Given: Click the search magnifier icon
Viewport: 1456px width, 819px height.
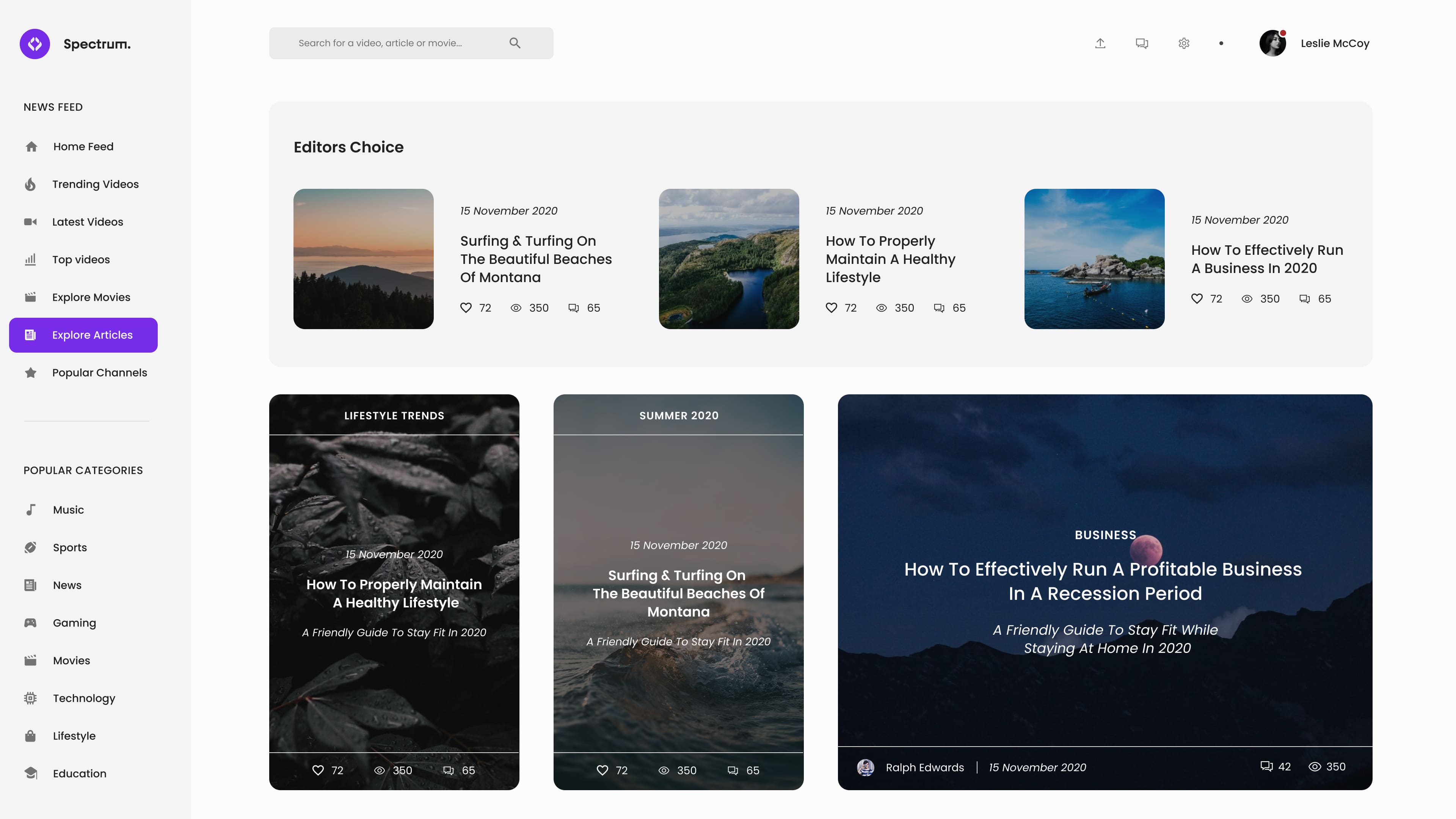Looking at the screenshot, I should [515, 43].
